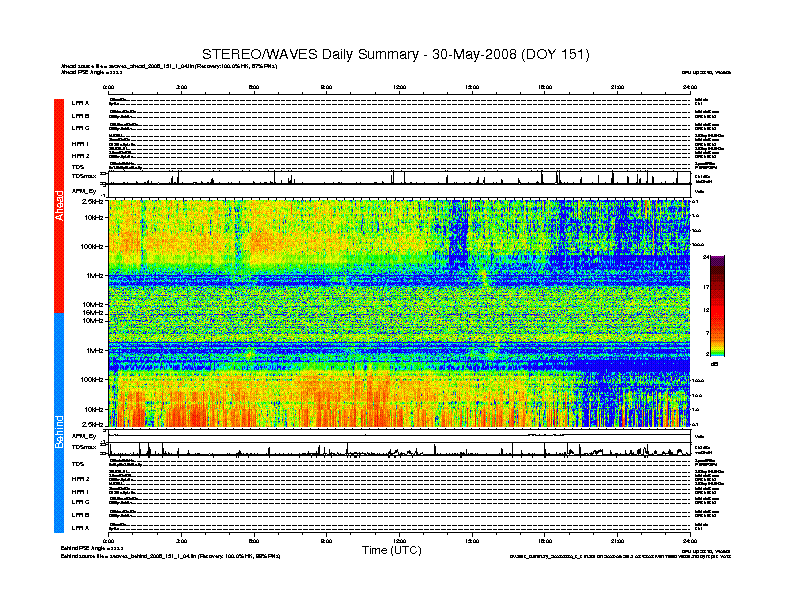Click the Ahead source file text line
Image resolution: width=792 pixels, height=612 pixels.
point(169,66)
